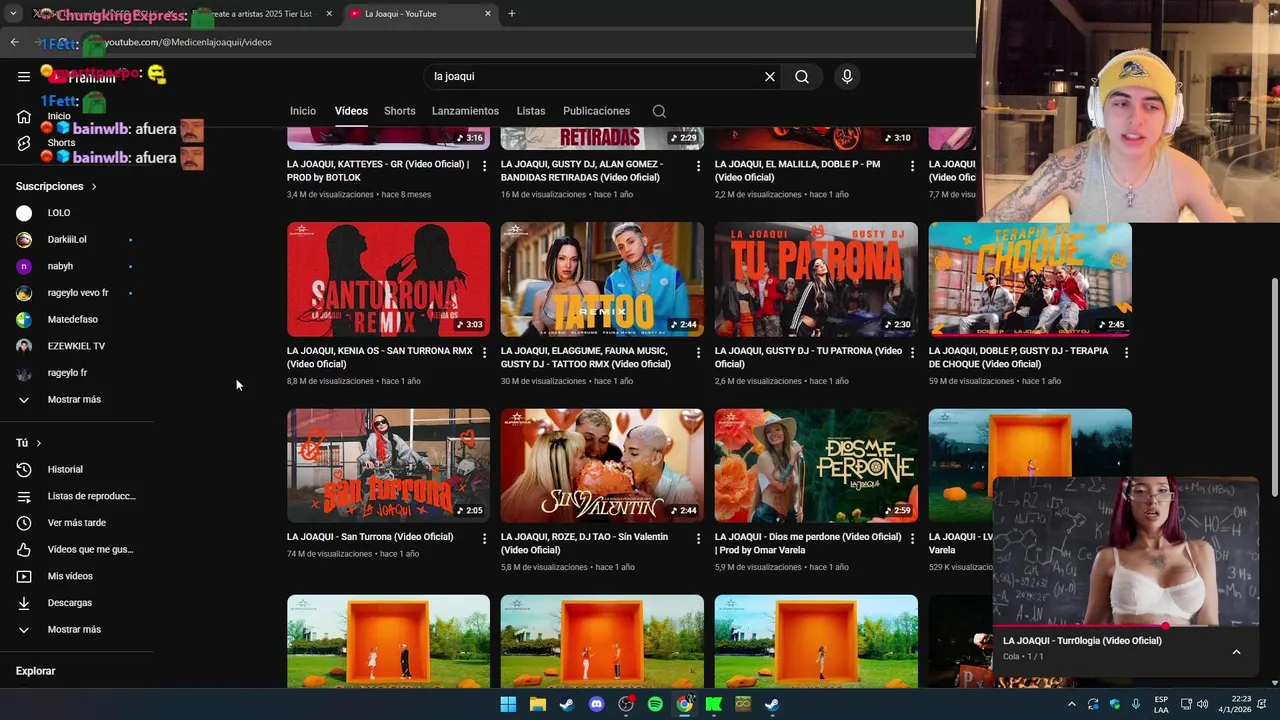Expand Mostrar más under Tú section
Screen dimensions: 1280x720
click(x=76, y=629)
